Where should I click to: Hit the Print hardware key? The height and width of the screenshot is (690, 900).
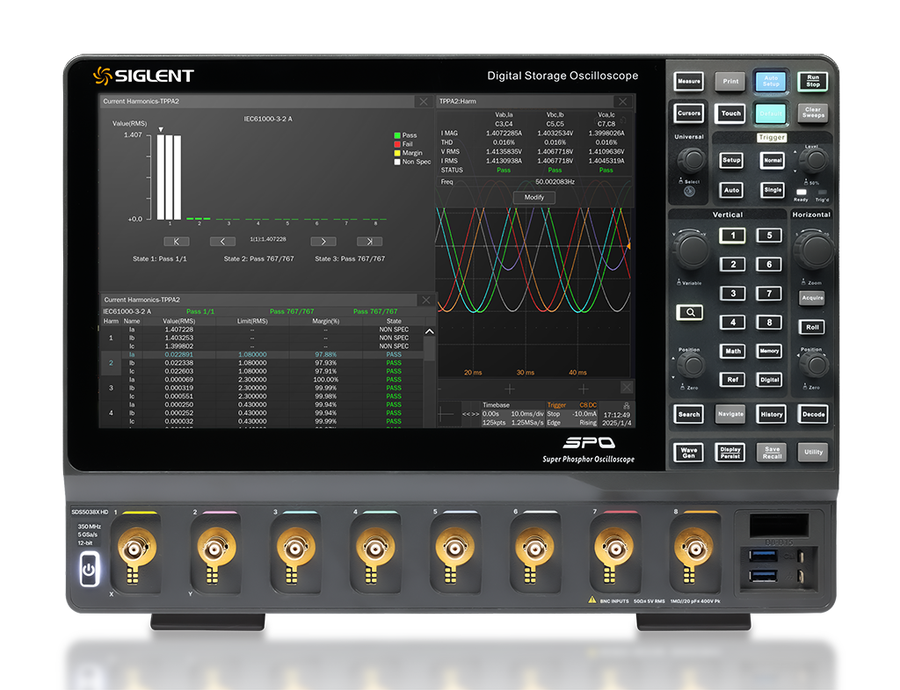click(730, 82)
